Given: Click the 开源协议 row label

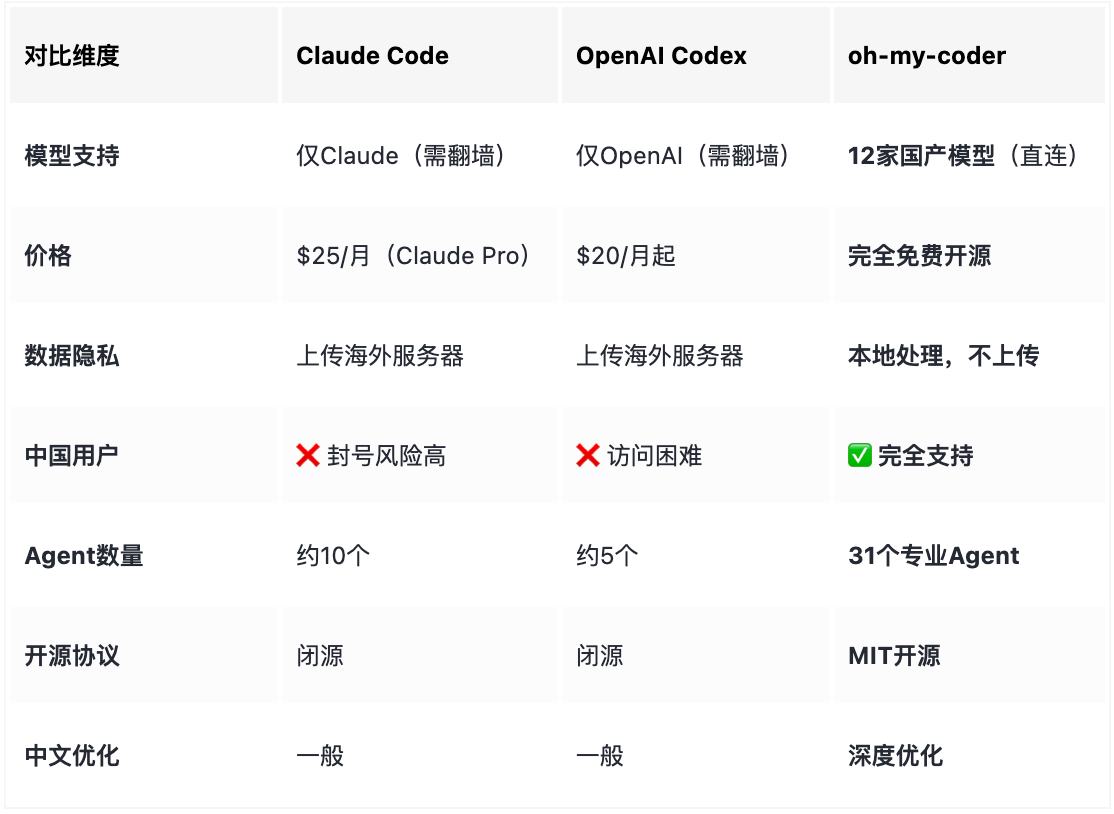Looking at the screenshot, I should tap(72, 656).
